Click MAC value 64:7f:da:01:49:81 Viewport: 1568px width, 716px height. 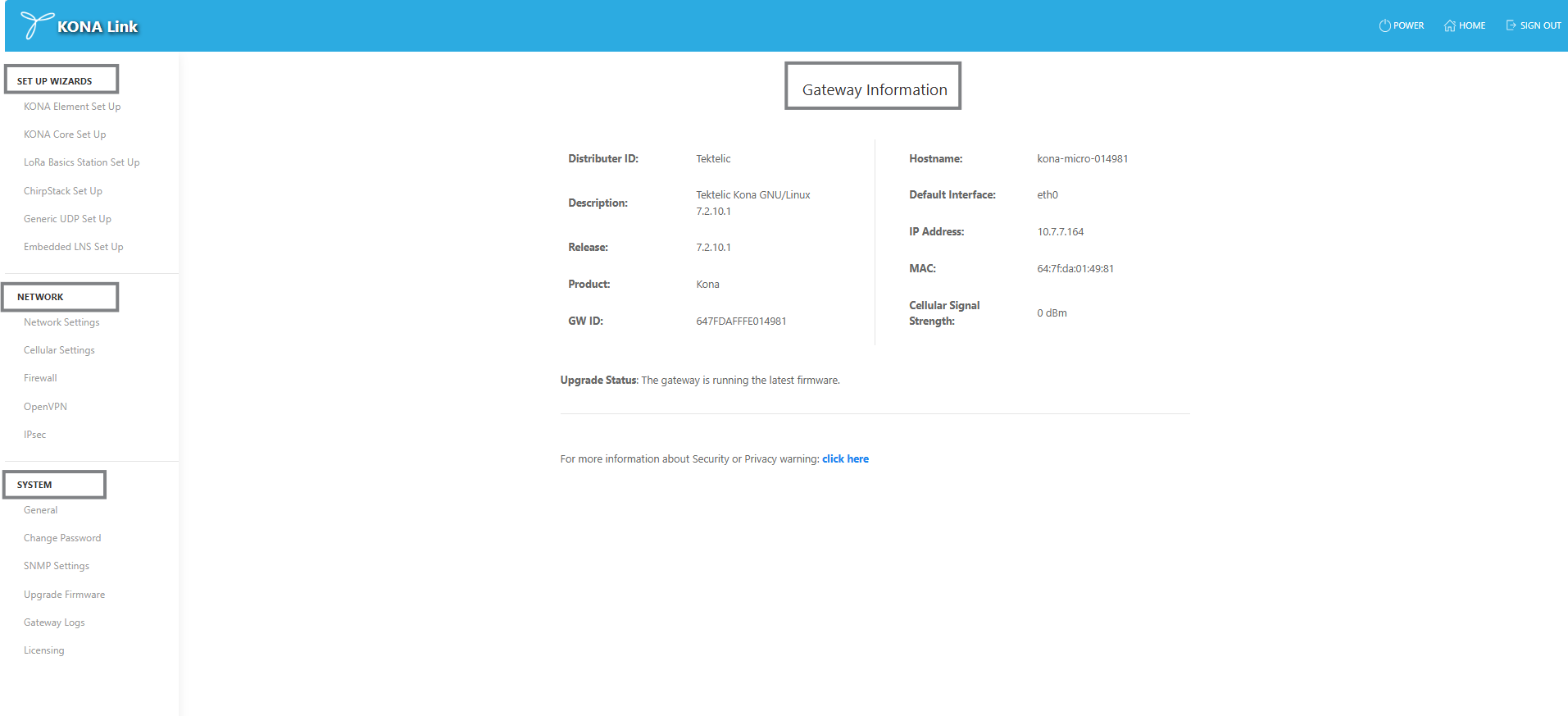click(1075, 269)
